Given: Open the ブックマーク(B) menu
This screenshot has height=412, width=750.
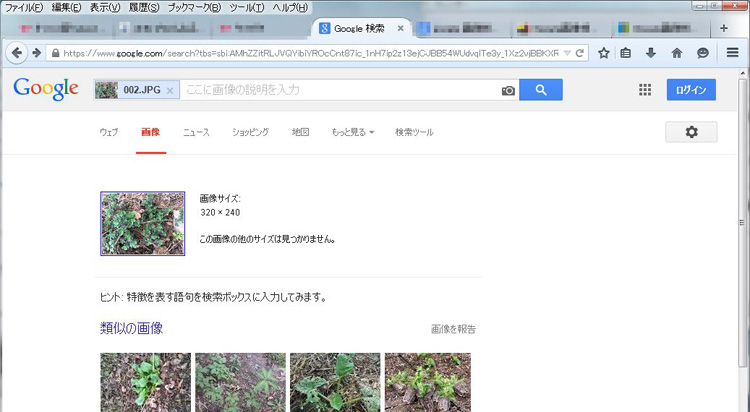Looking at the screenshot, I should [194, 8].
